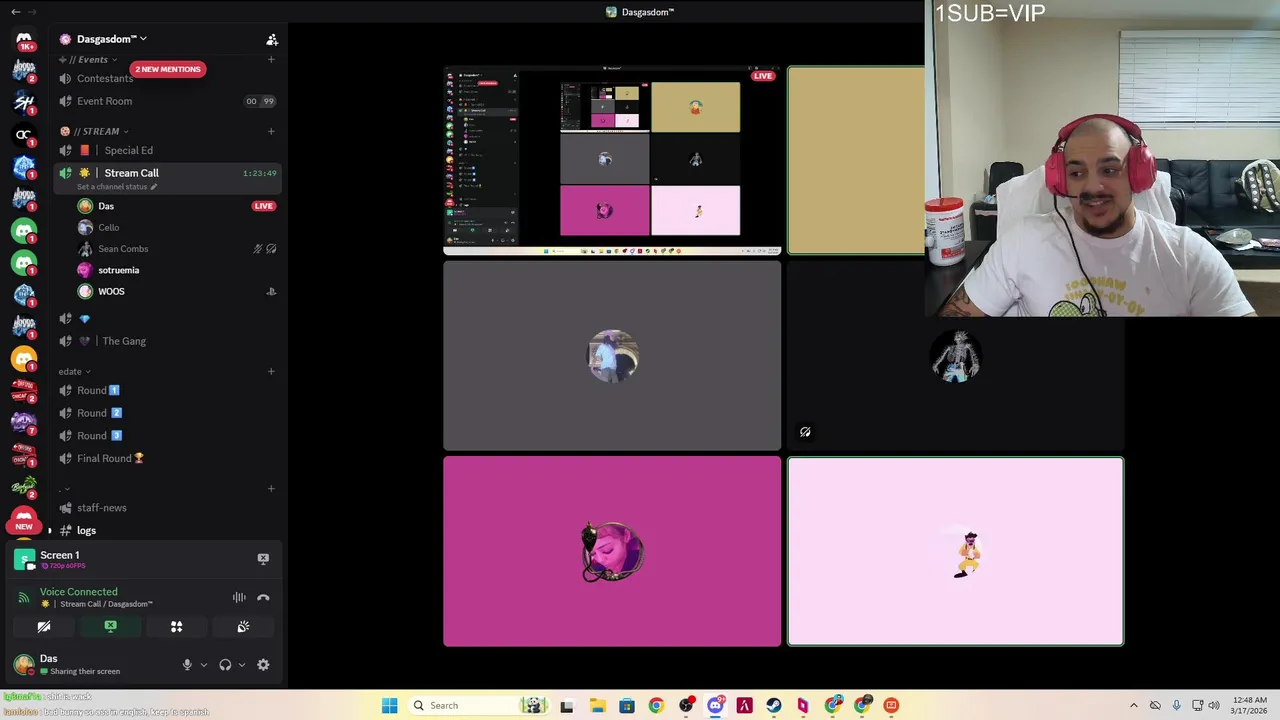Open user WOOS in the voice list
This screenshot has width=1280, height=720.
175,291
